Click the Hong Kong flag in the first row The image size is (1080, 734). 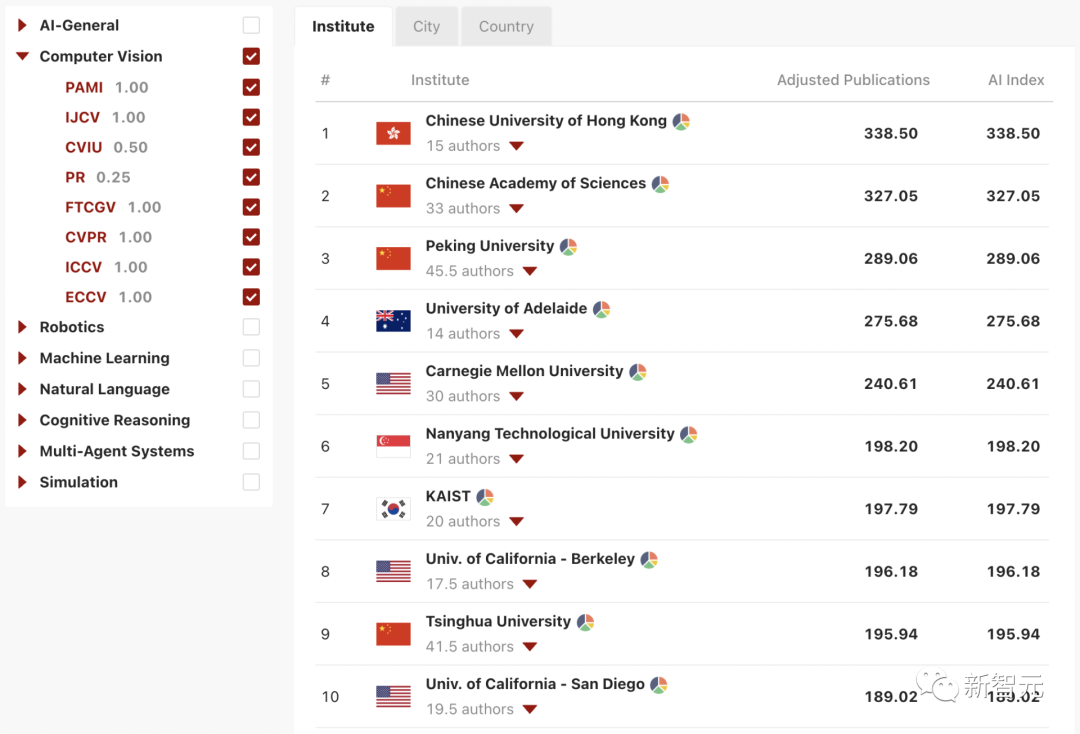coord(392,131)
